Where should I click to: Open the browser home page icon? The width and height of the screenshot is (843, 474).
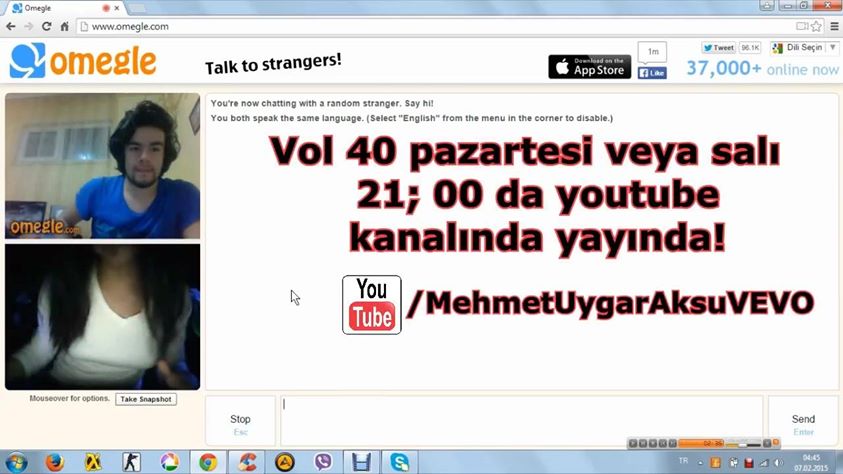pos(65,26)
